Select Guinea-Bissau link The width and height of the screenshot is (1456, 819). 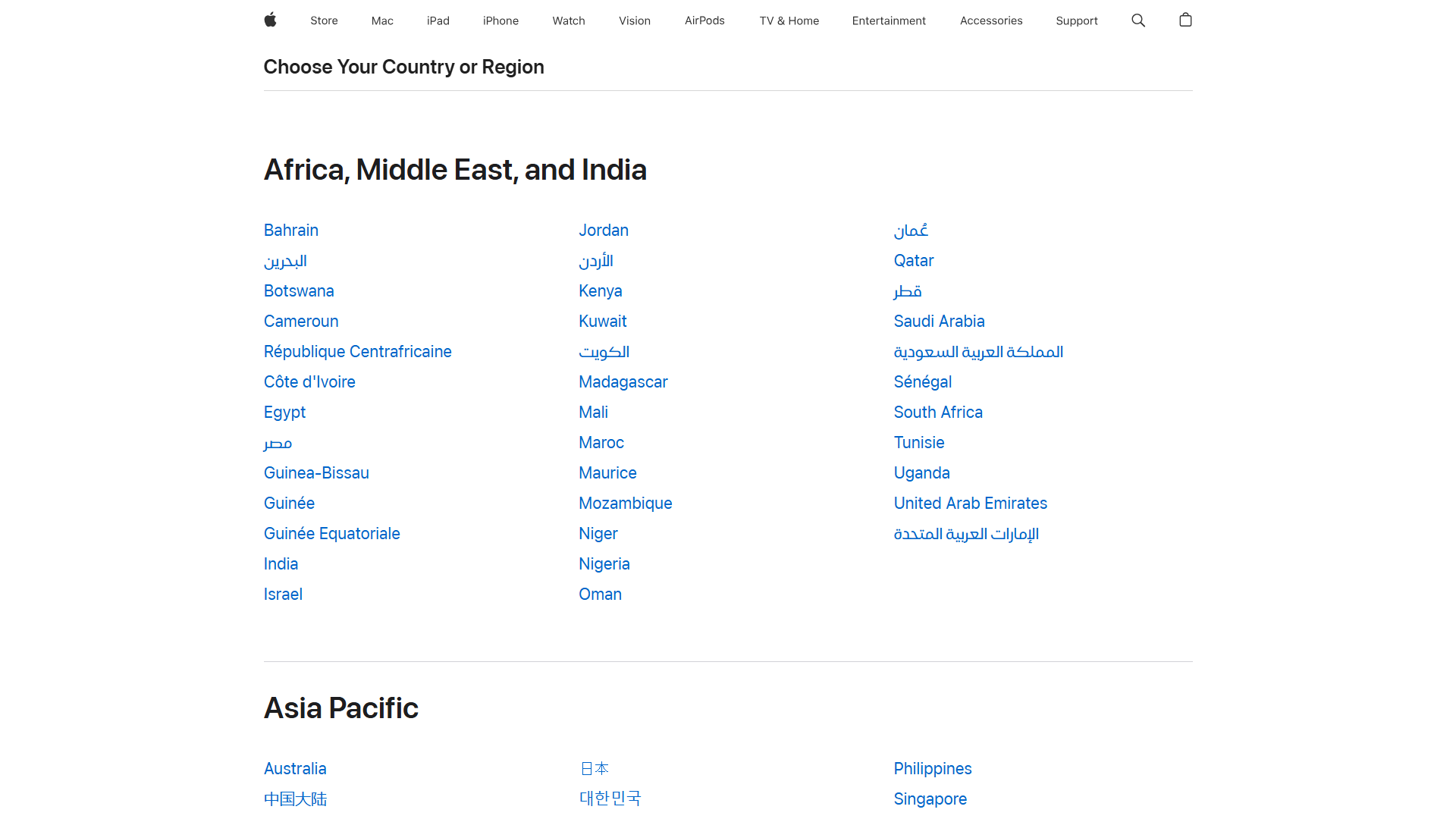tap(316, 473)
